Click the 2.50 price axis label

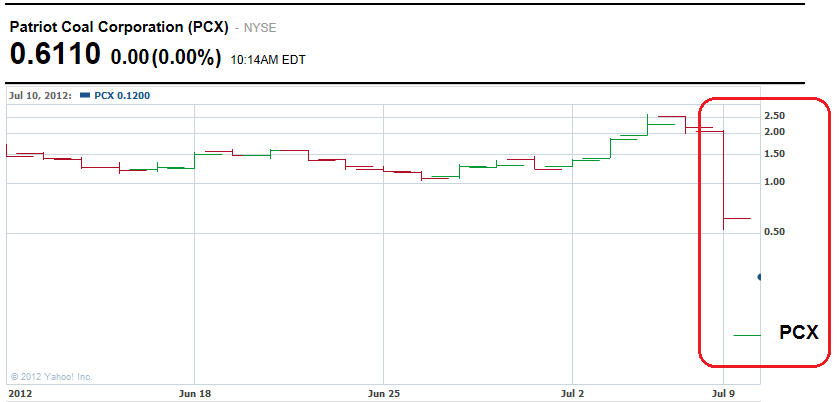(774, 116)
